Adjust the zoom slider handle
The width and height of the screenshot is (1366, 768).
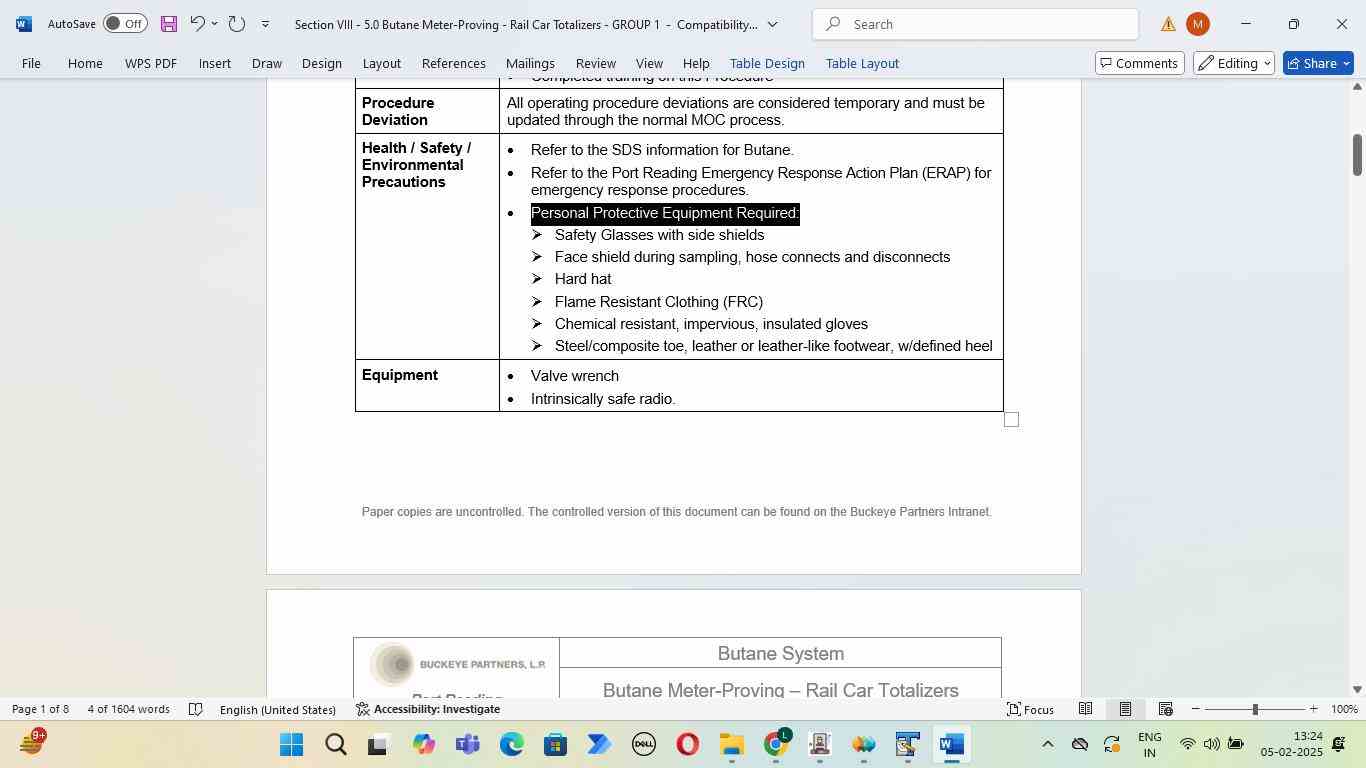(x=1255, y=709)
